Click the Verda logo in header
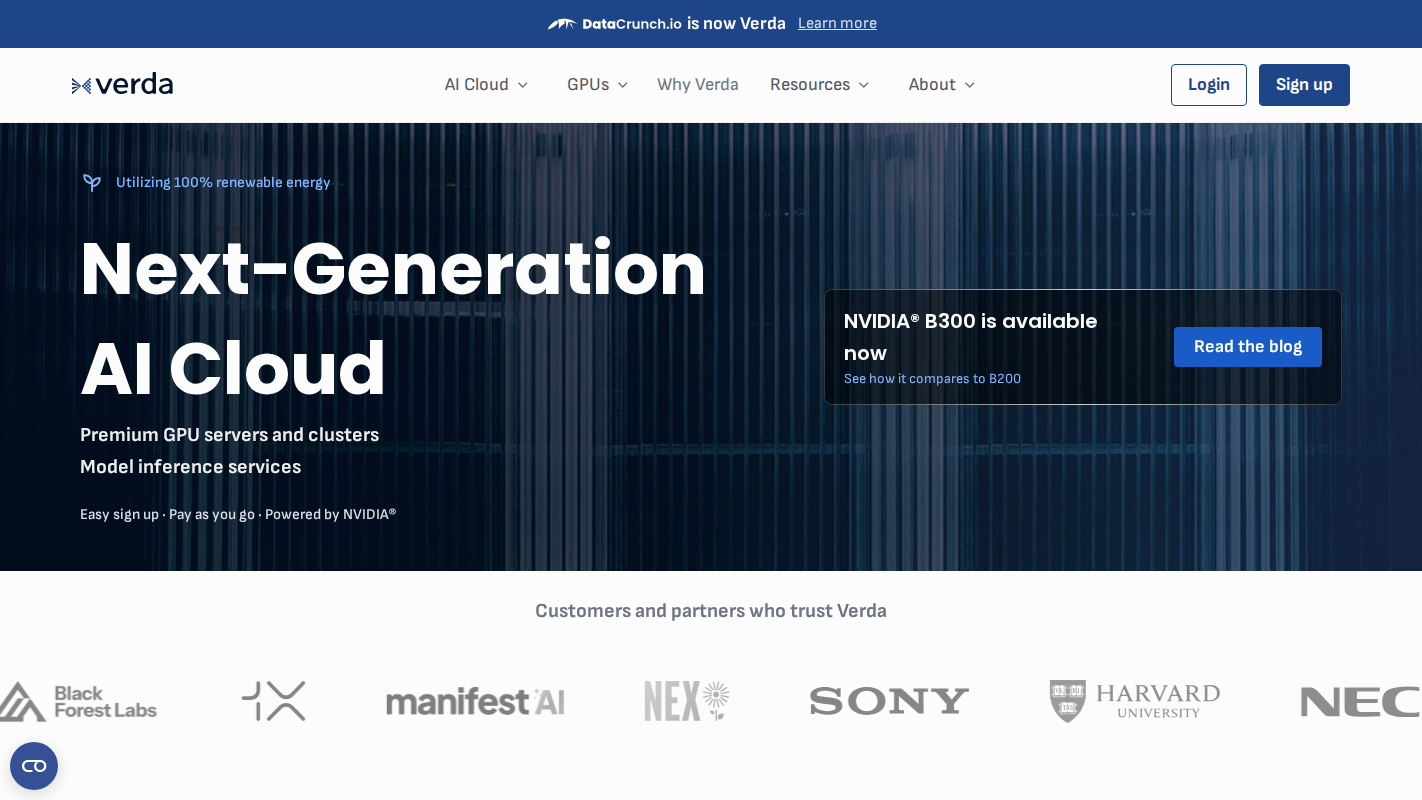Screen dimensions: 1422x800 122,85
